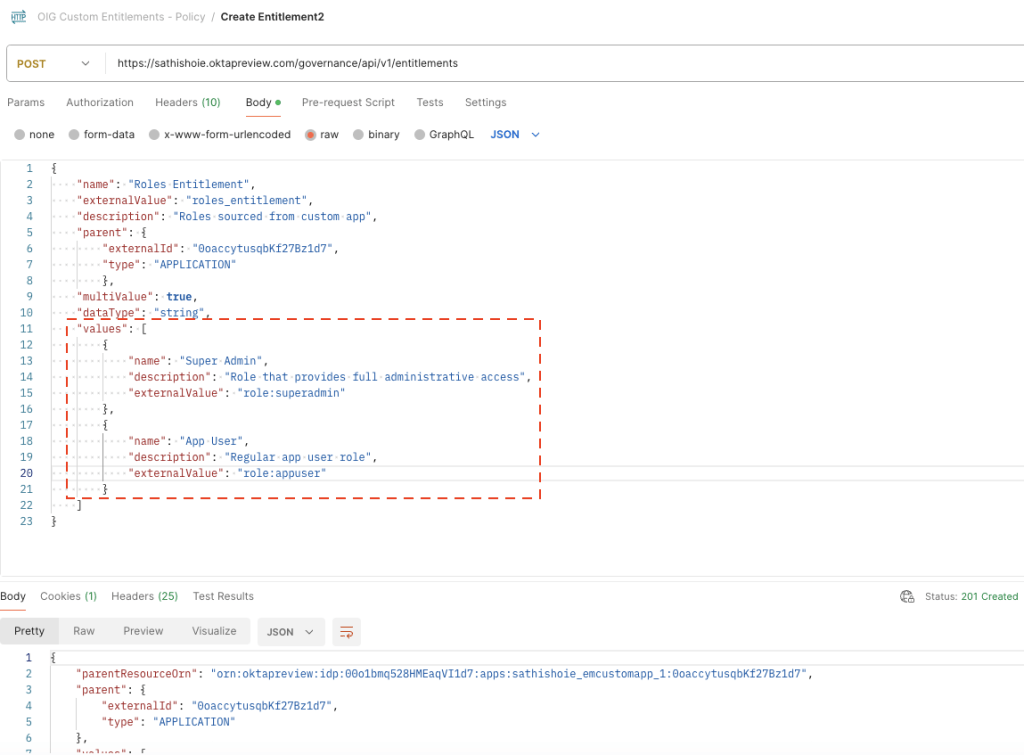Viewport: 1024px width, 755px height.
Task: Click the parentResourceOrn value in response
Action: (x=509, y=673)
